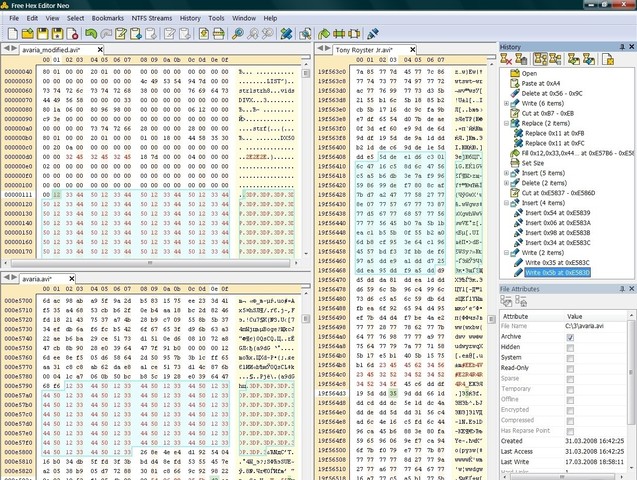
Task: Pin the File Attributes panel
Action: pos(622,289)
